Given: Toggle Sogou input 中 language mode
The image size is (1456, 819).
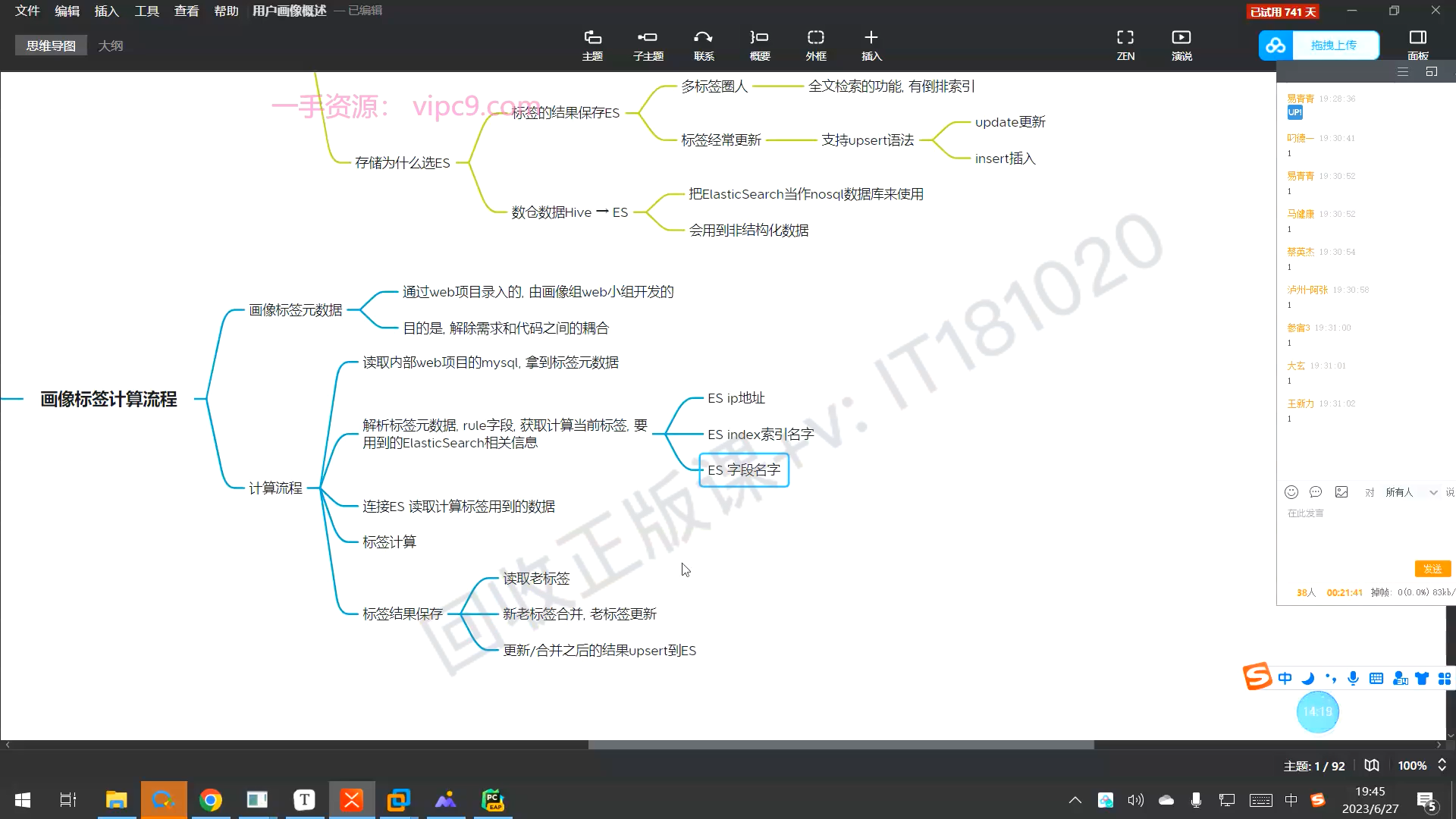Looking at the screenshot, I should [x=1285, y=679].
